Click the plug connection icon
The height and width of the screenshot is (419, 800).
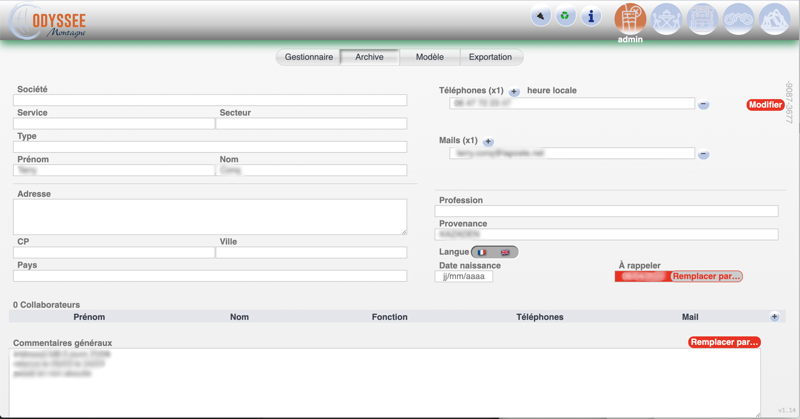(x=540, y=16)
